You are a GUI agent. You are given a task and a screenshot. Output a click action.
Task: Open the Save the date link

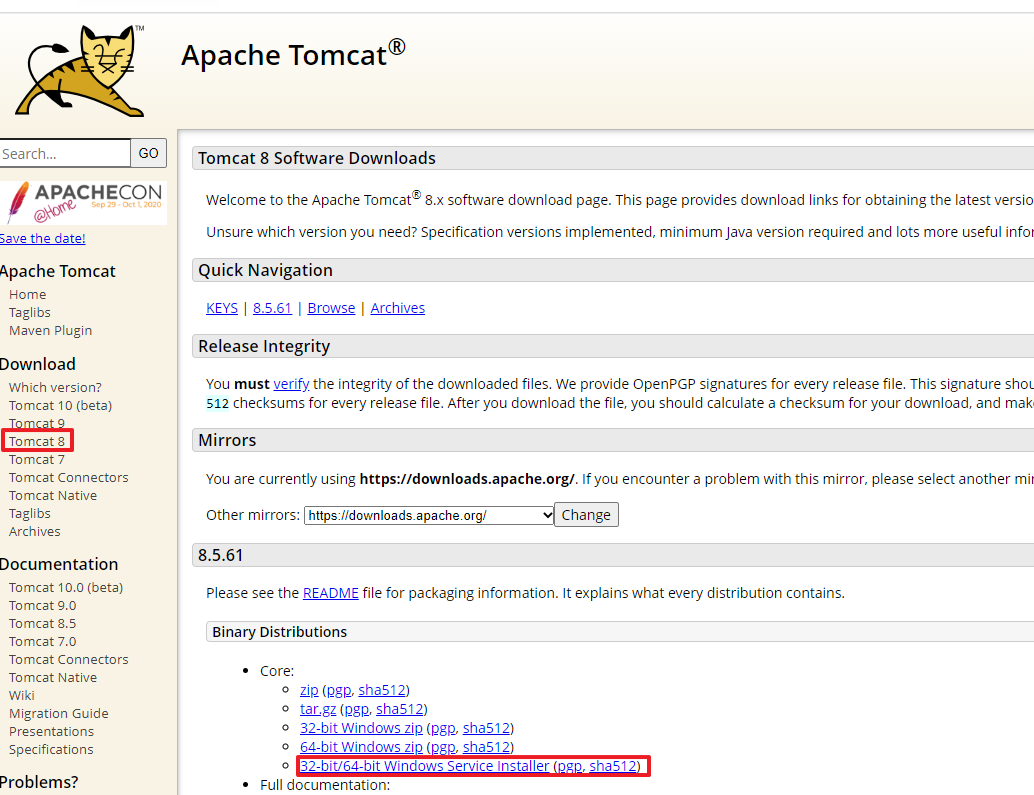42,239
